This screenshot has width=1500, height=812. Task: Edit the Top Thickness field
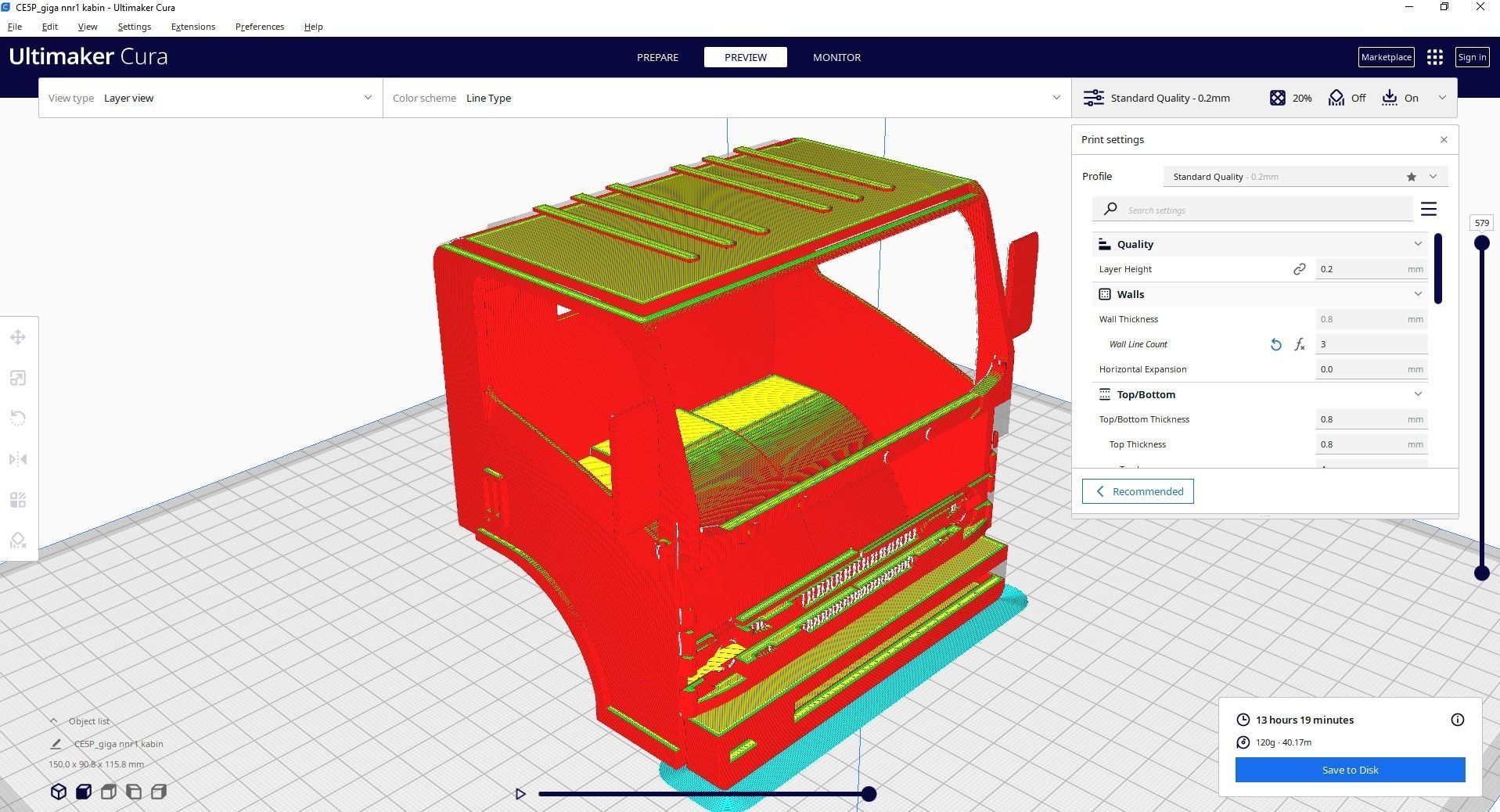point(1371,444)
